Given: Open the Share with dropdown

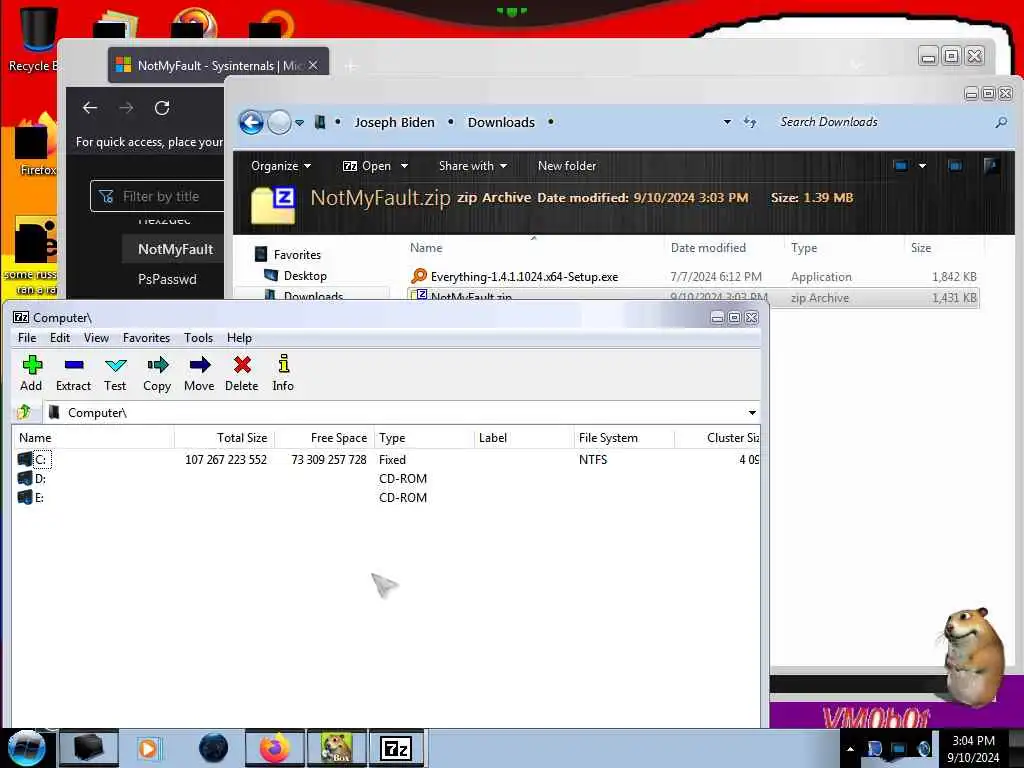Looking at the screenshot, I should tap(473, 166).
